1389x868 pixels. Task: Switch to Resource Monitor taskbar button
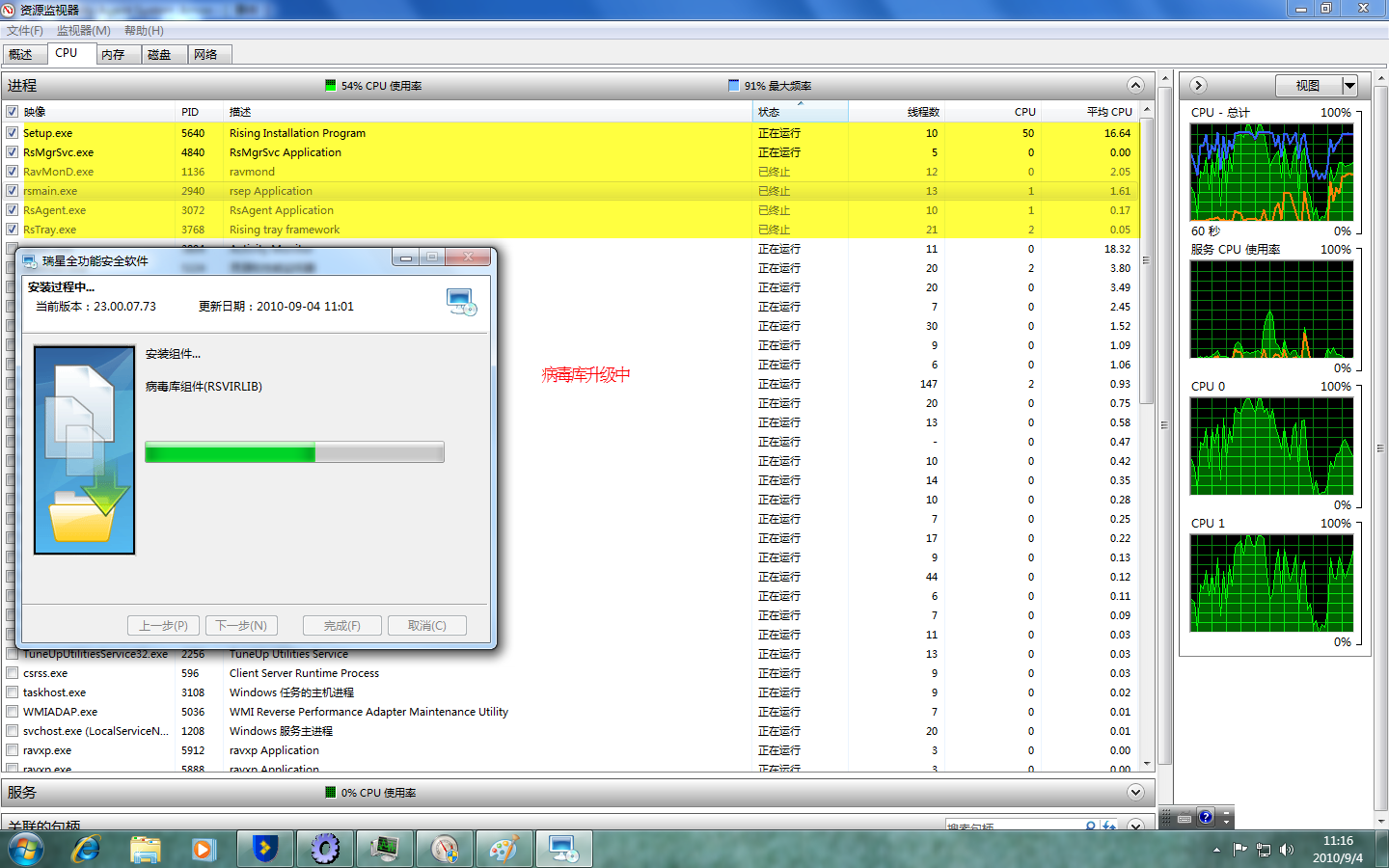point(384,850)
